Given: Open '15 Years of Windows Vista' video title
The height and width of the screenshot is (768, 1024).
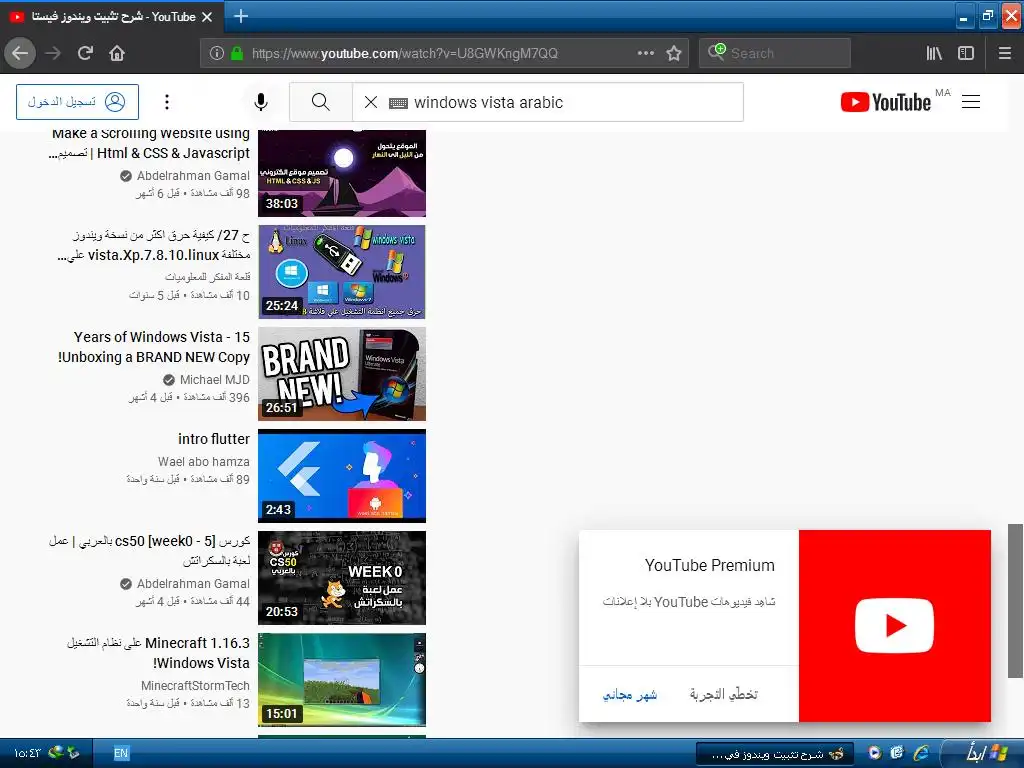Looking at the screenshot, I should [x=154, y=347].
